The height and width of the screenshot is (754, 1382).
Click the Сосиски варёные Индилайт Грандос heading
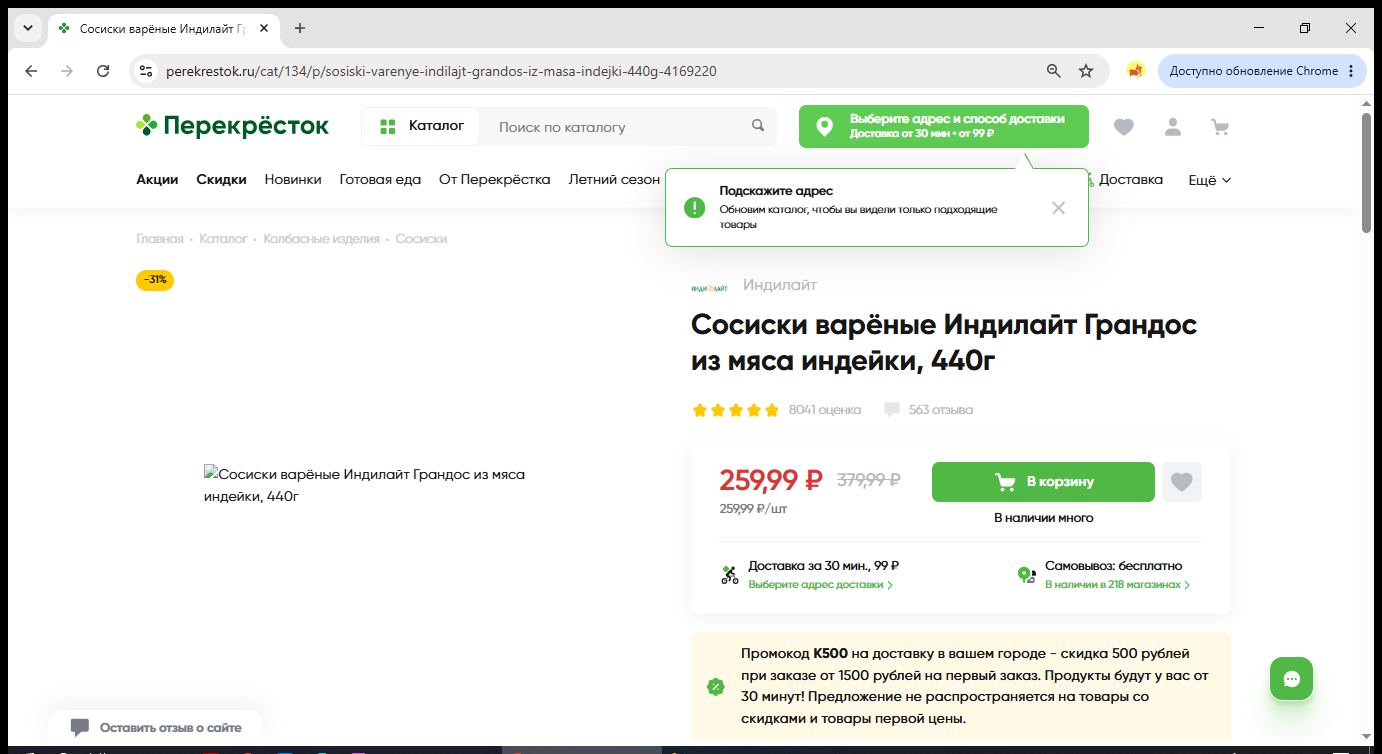coord(944,343)
